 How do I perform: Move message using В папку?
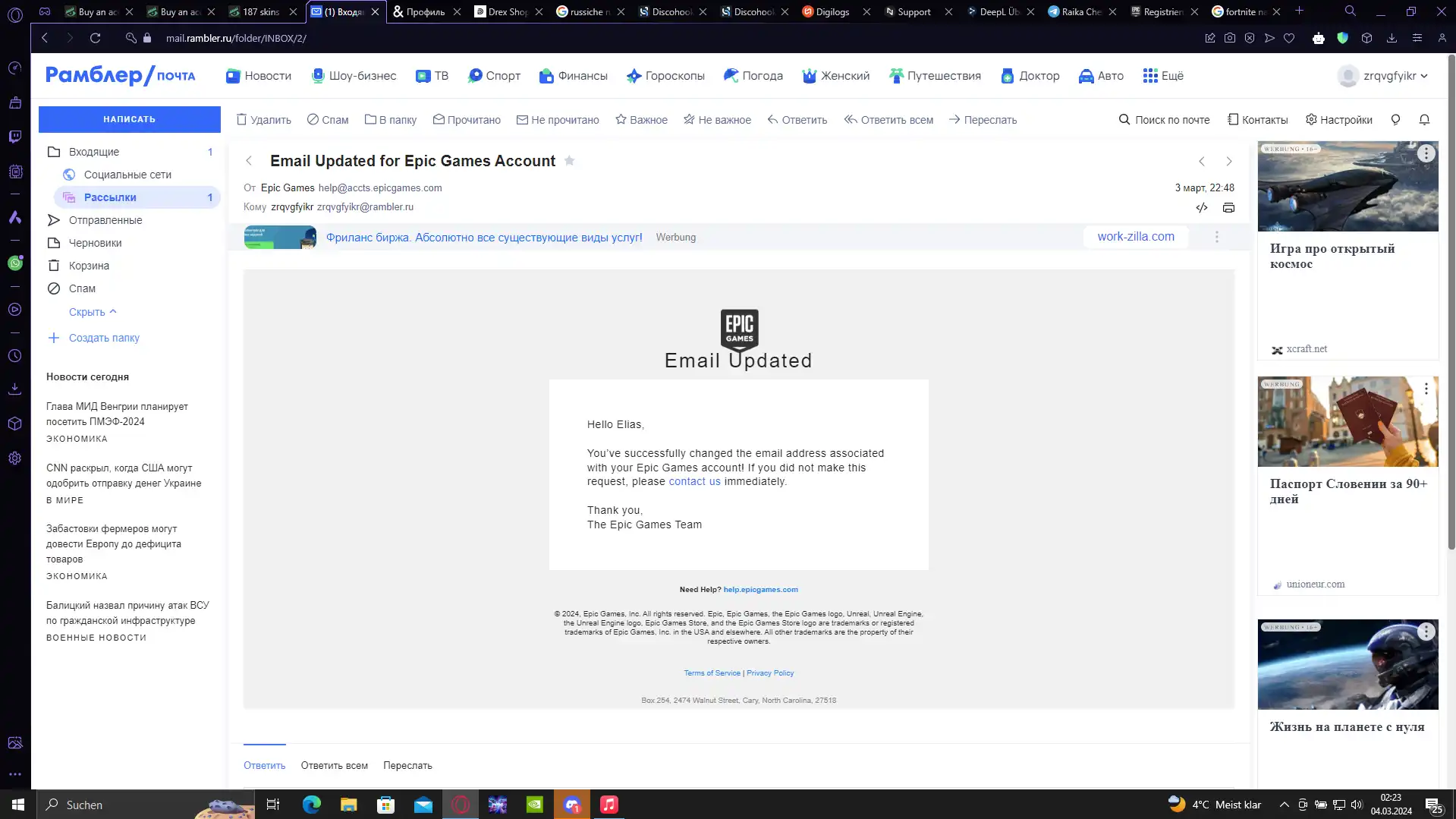(391, 120)
